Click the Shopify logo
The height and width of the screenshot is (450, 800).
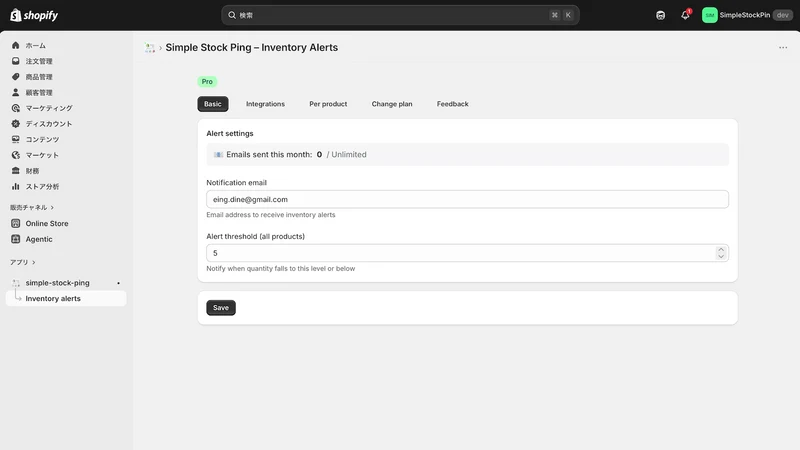coord(34,15)
